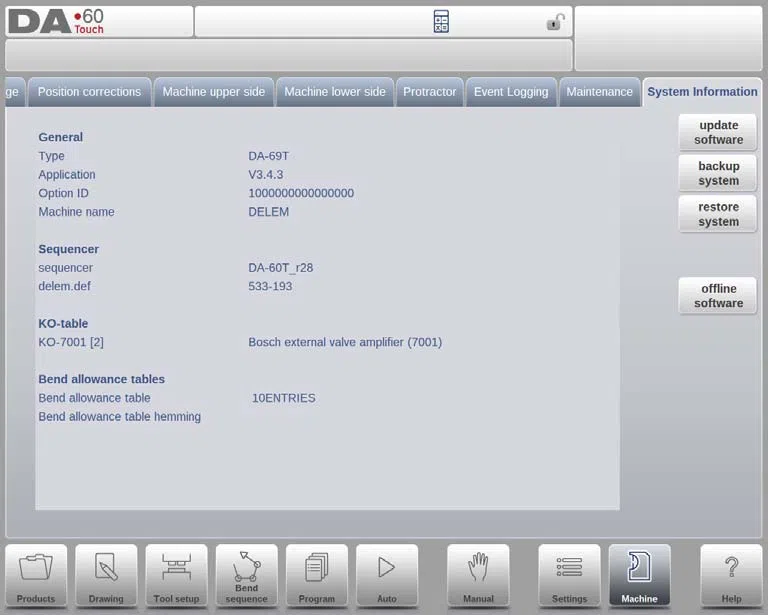This screenshot has height=615, width=768.
Task: Open Tool setup mode
Action: pos(176,576)
